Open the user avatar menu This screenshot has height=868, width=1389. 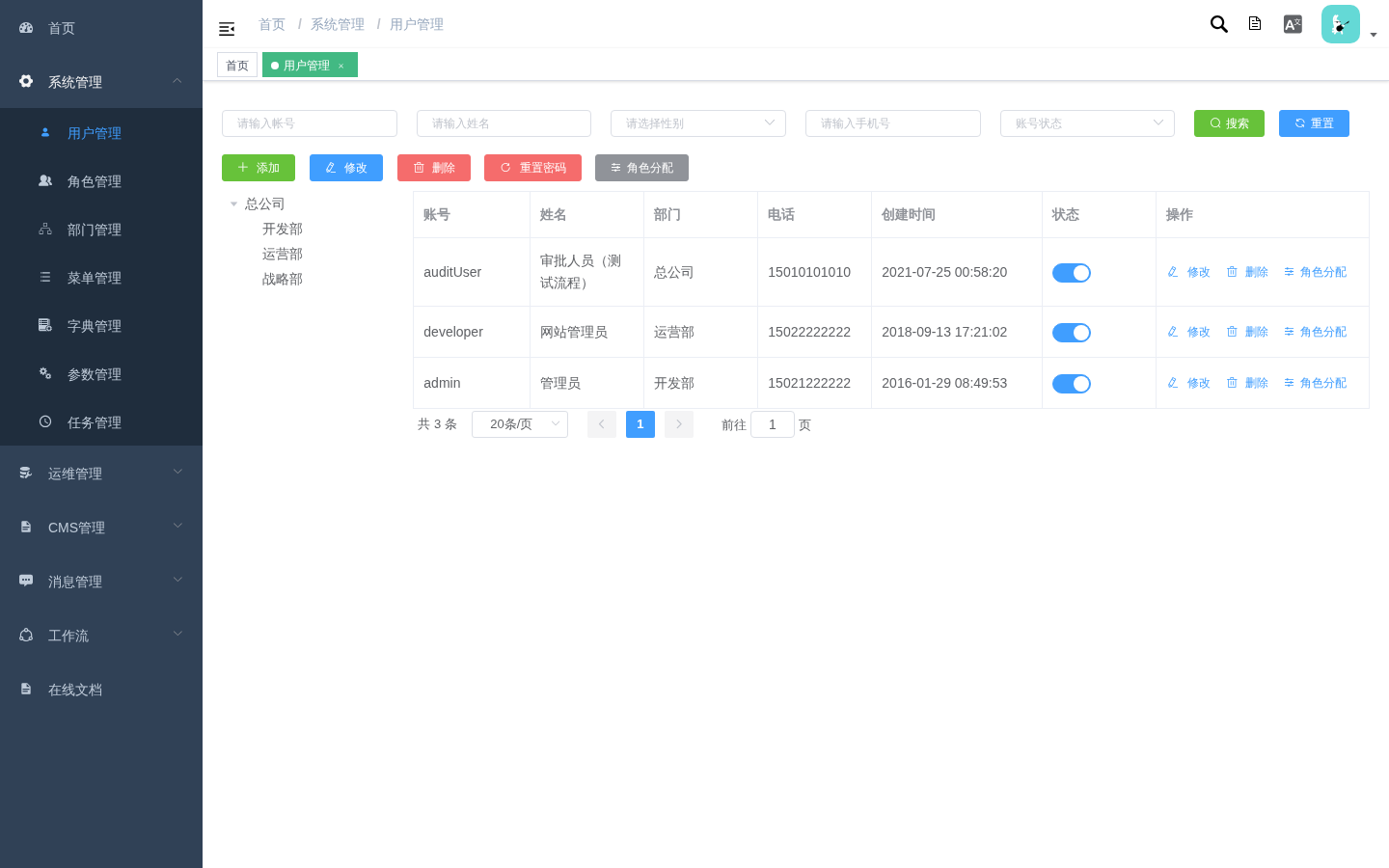coord(1341,24)
